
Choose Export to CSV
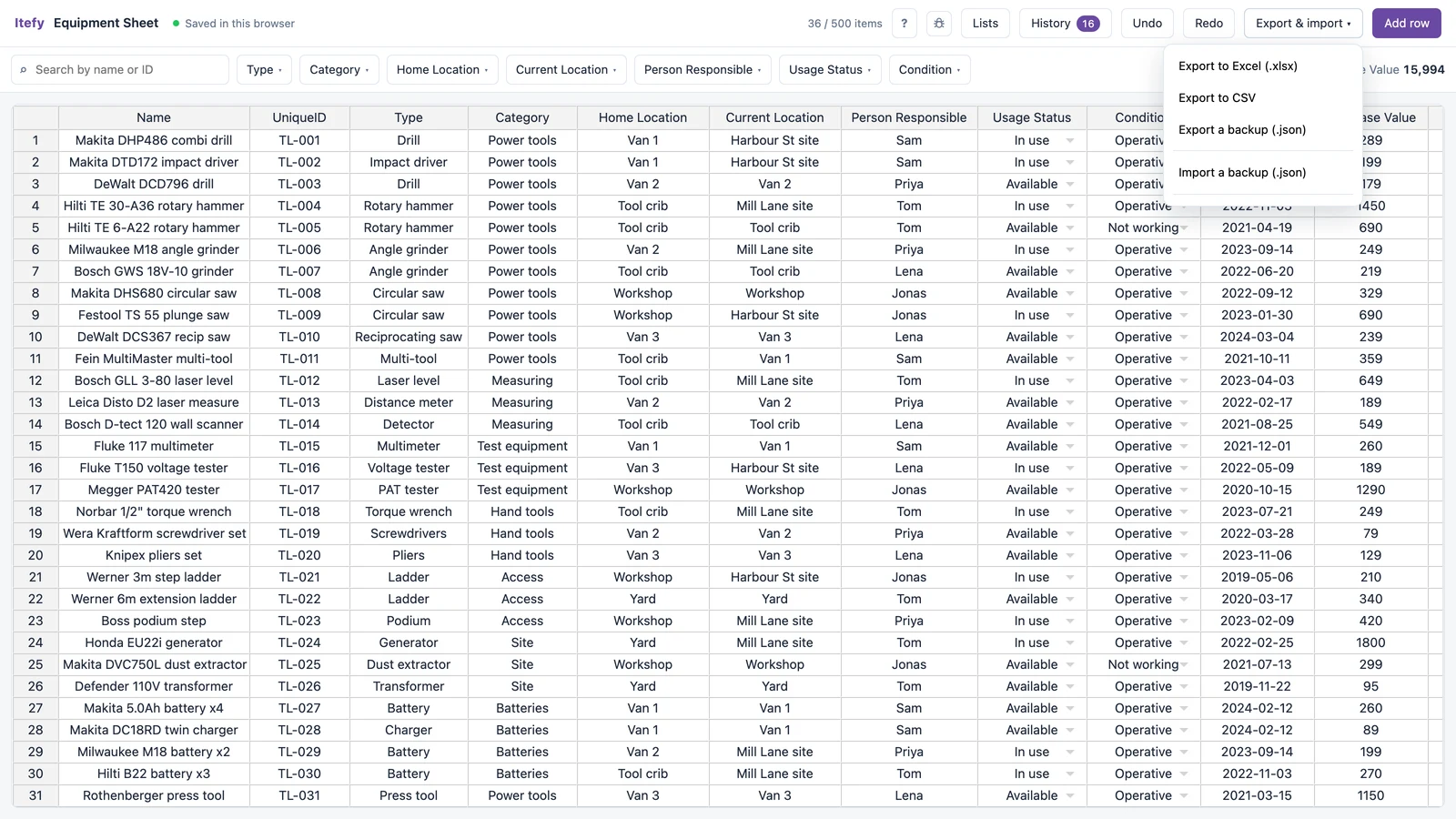coord(1263,98)
